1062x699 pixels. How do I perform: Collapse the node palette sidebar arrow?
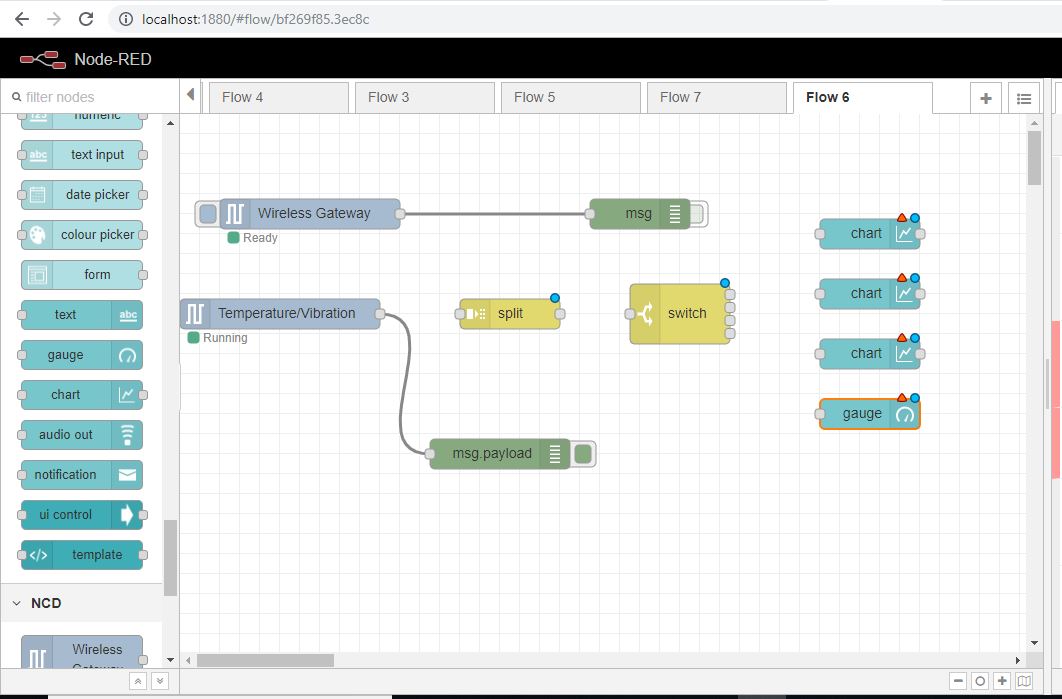190,95
